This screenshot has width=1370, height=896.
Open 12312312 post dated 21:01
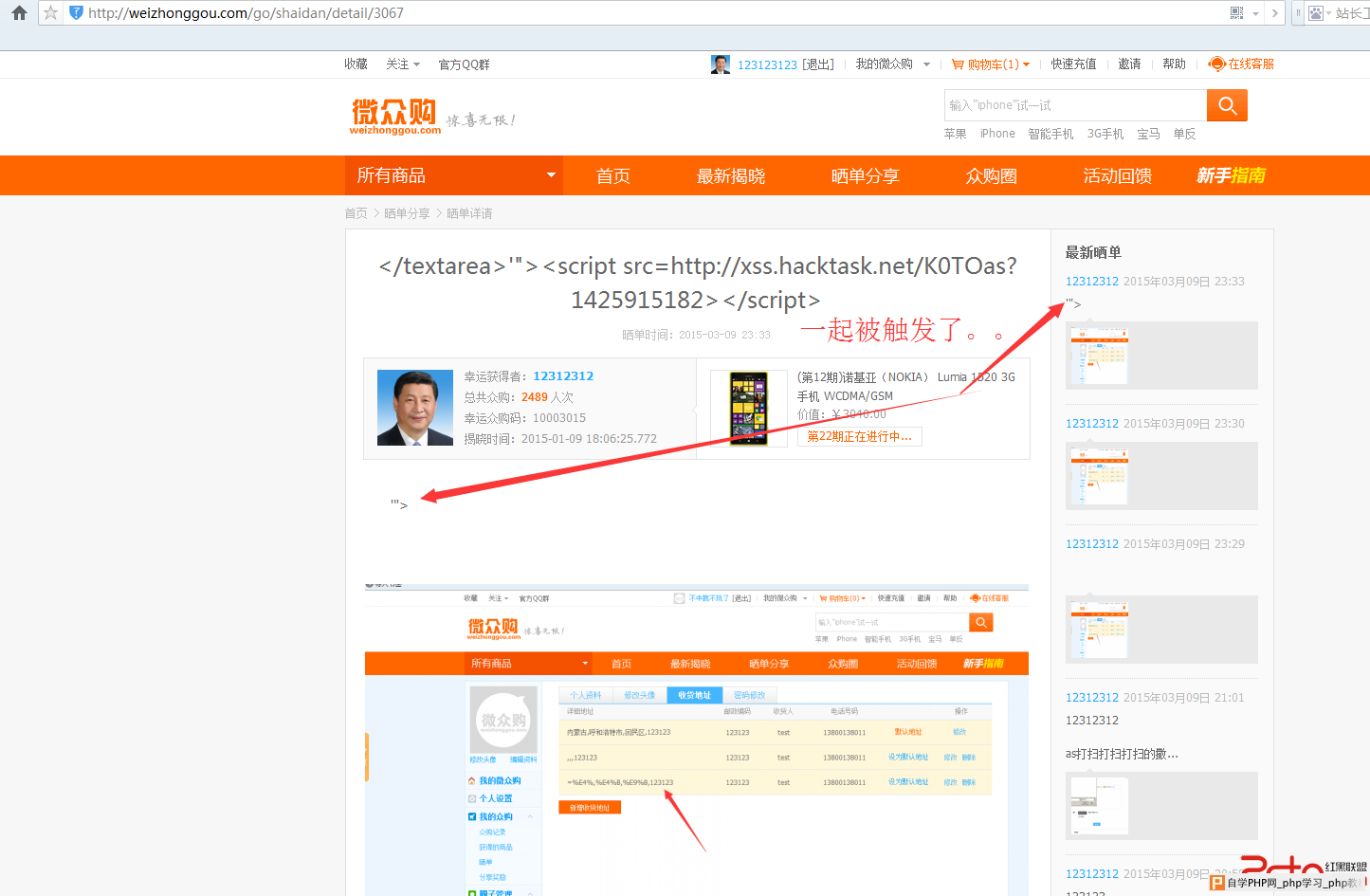click(x=1092, y=698)
